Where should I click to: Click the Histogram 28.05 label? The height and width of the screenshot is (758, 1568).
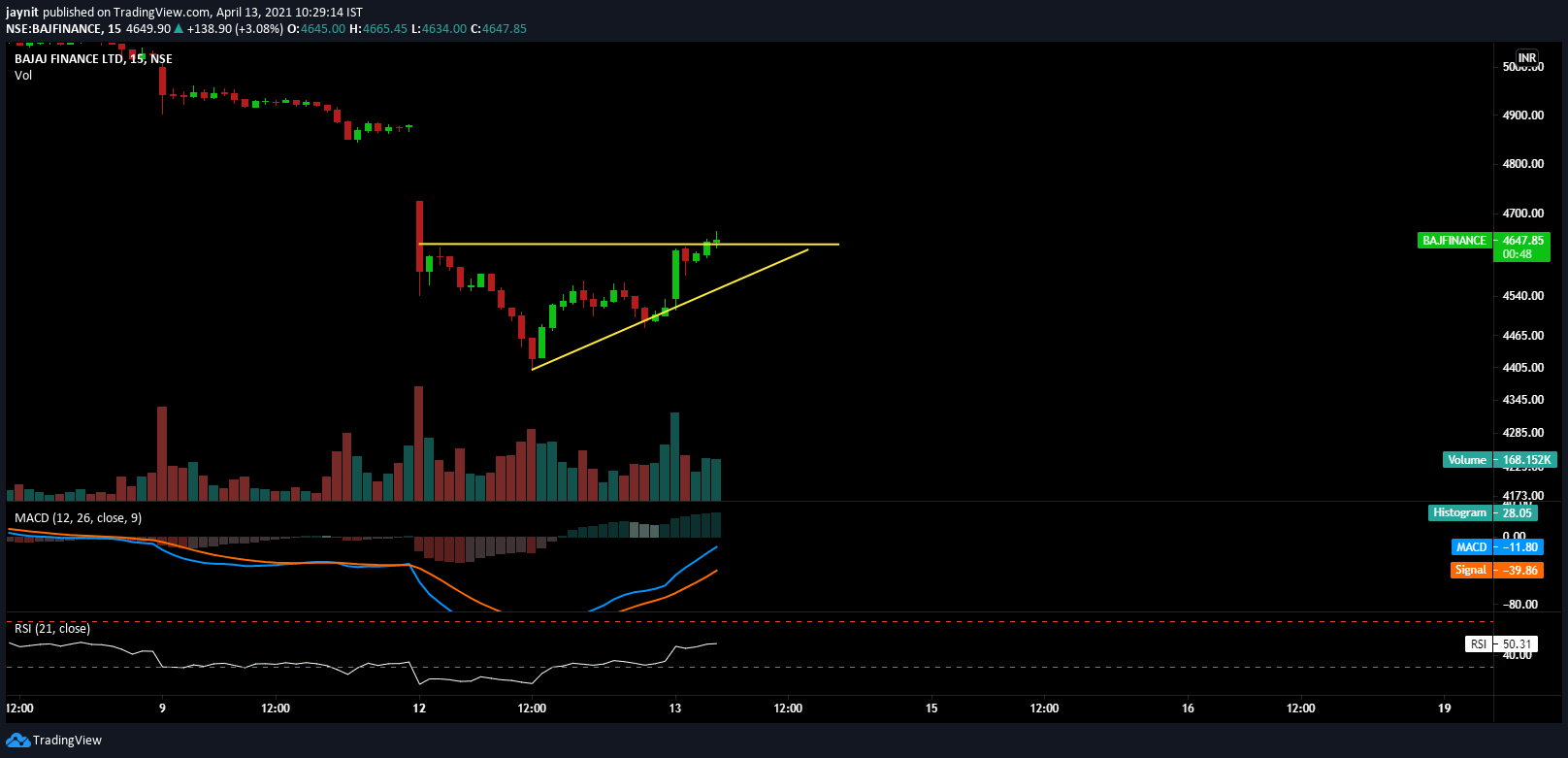1483,512
